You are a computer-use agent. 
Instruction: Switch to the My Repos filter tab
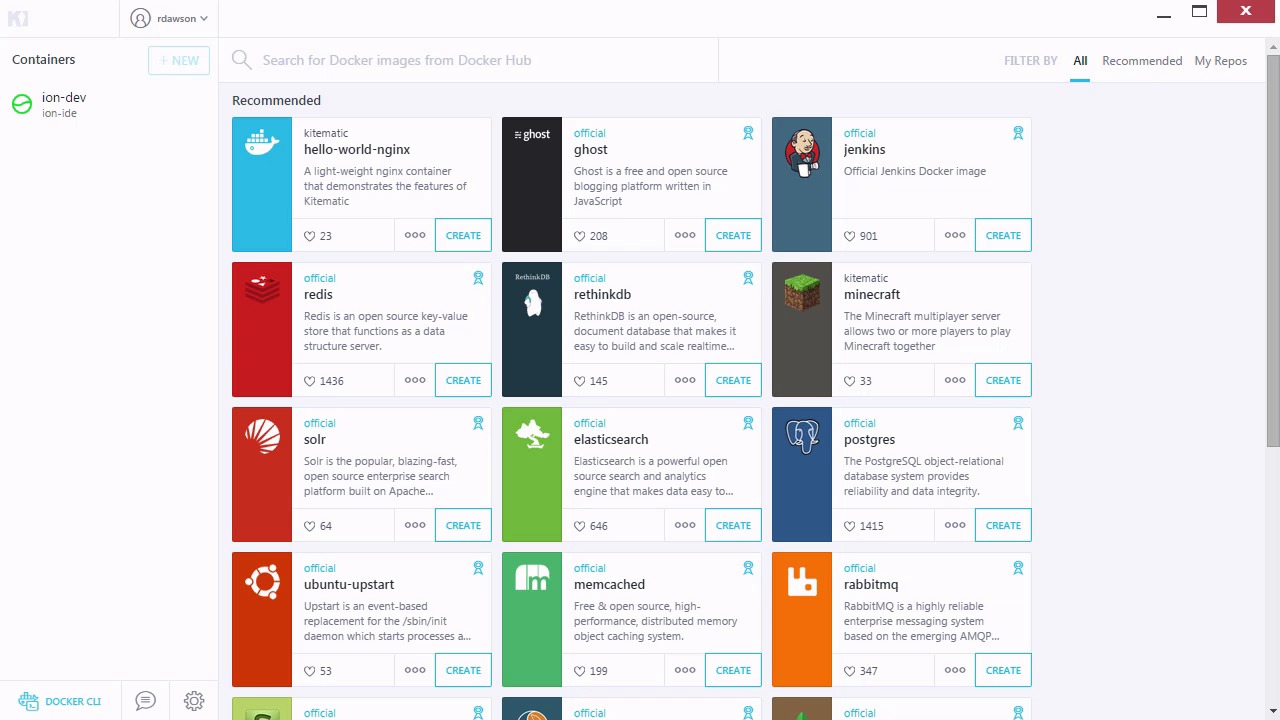(x=1221, y=61)
